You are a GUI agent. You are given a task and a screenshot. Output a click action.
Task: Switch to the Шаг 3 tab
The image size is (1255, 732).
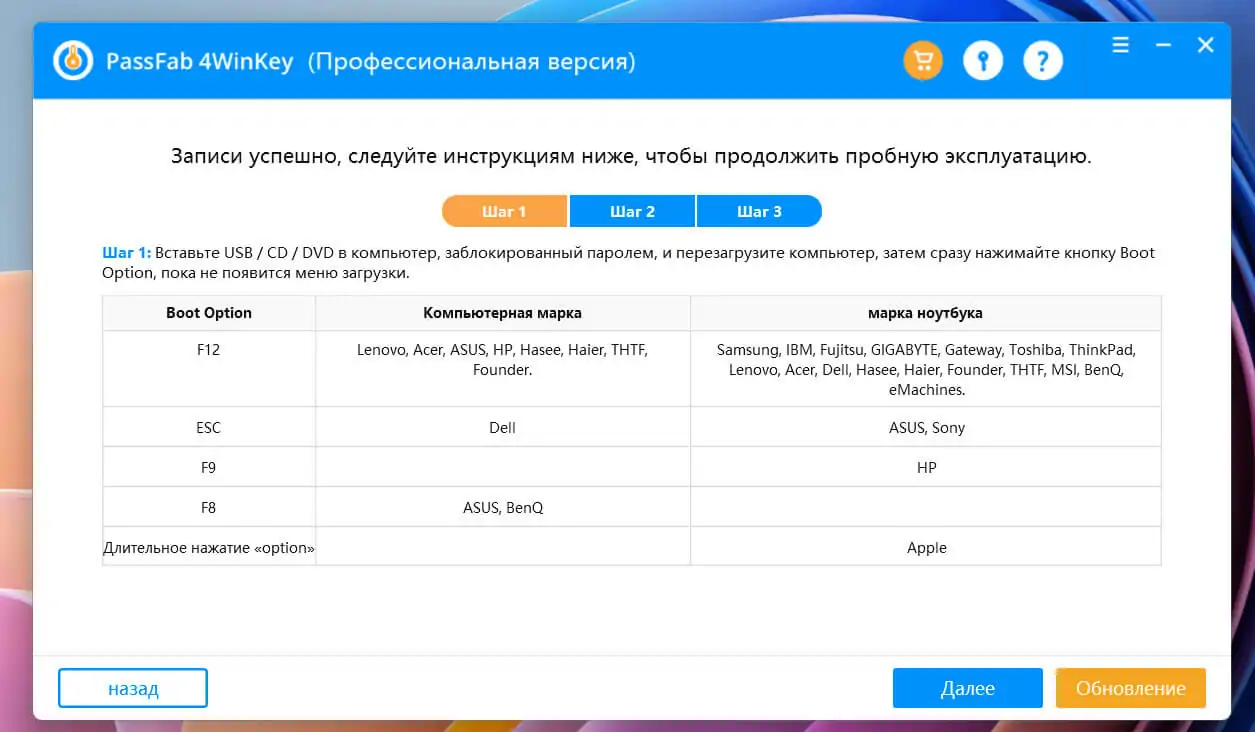coord(759,211)
